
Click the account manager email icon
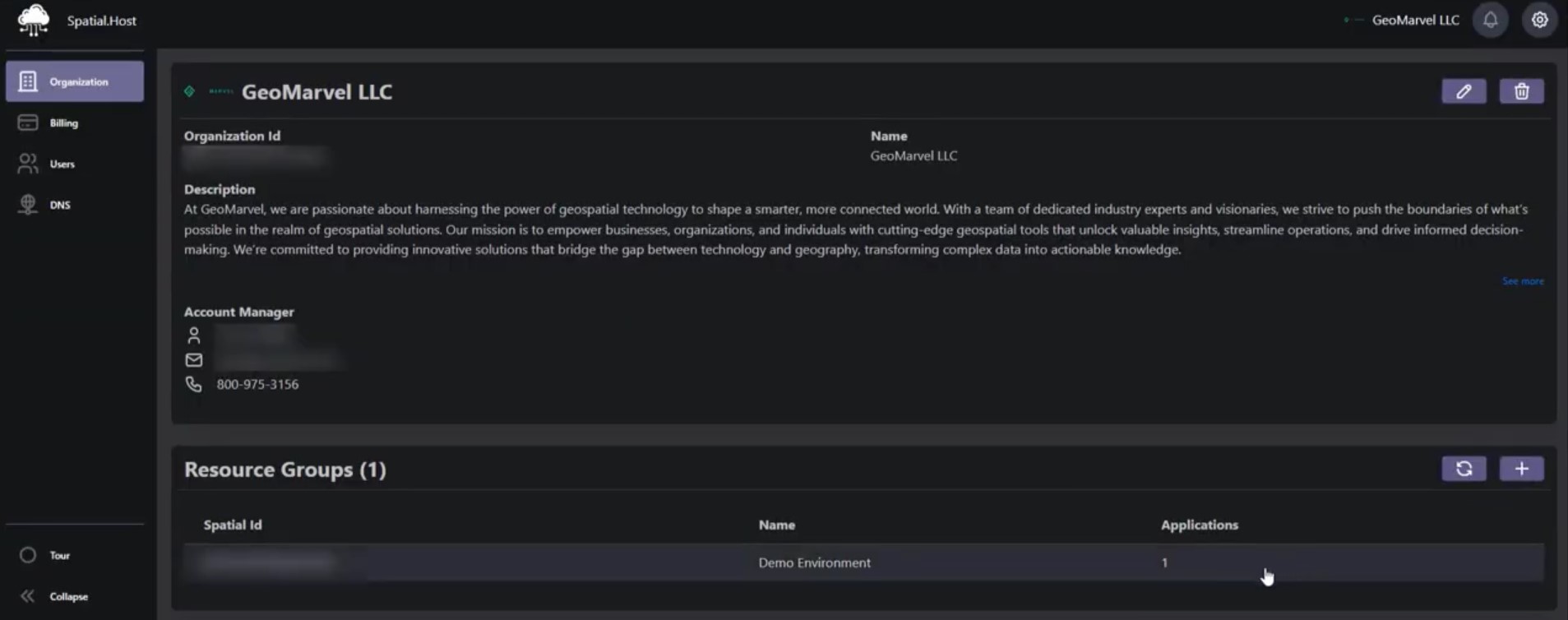coord(194,360)
